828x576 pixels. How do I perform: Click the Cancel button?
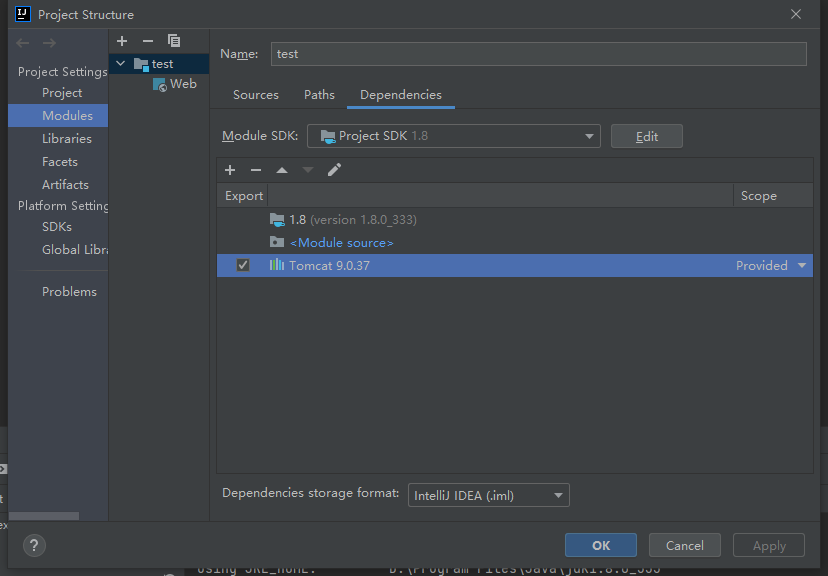pos(684,545)
